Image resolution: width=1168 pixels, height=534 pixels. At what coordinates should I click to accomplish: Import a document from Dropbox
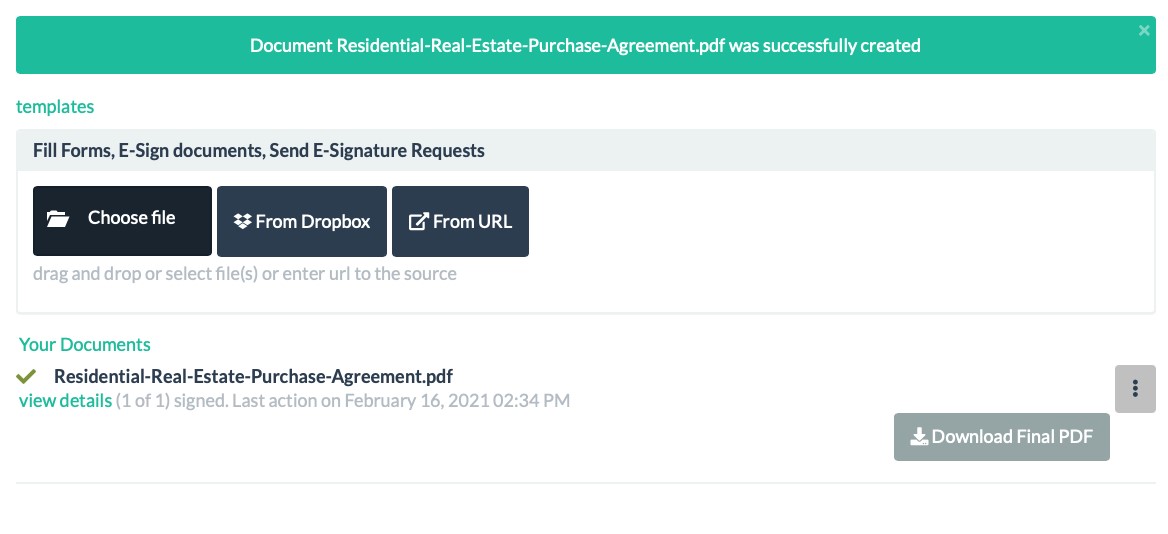[302, 221]
